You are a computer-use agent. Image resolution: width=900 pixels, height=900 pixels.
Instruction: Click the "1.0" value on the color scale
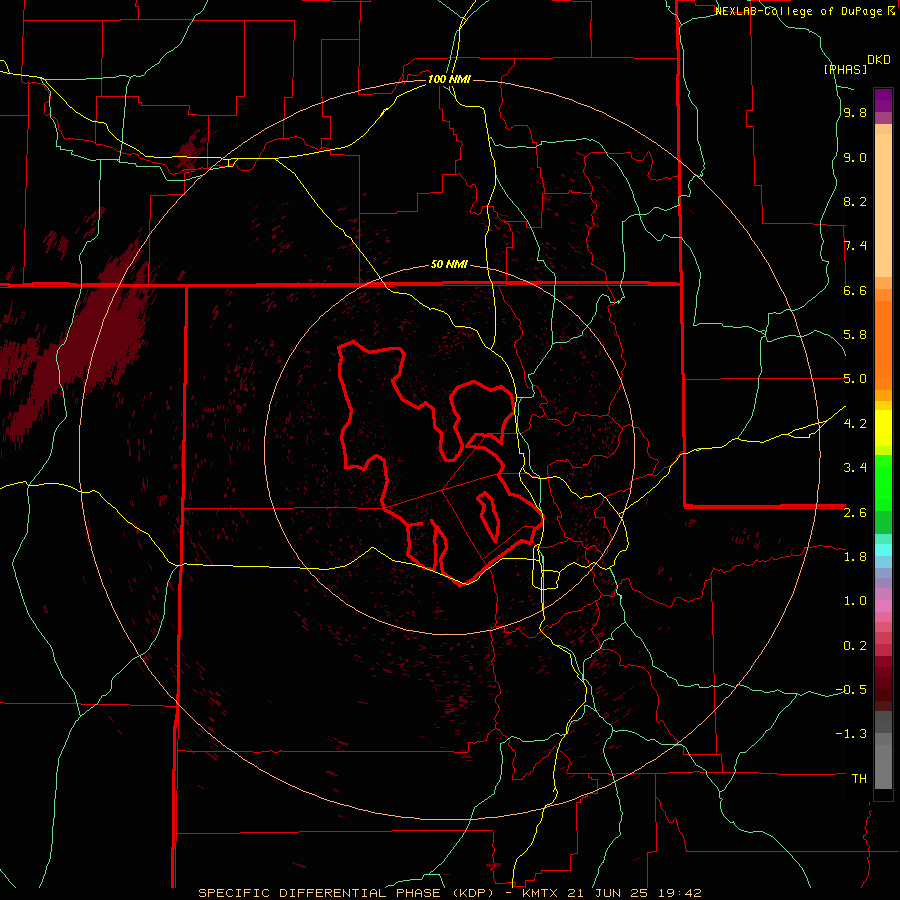pyautogui.click(x=855, y=601)
